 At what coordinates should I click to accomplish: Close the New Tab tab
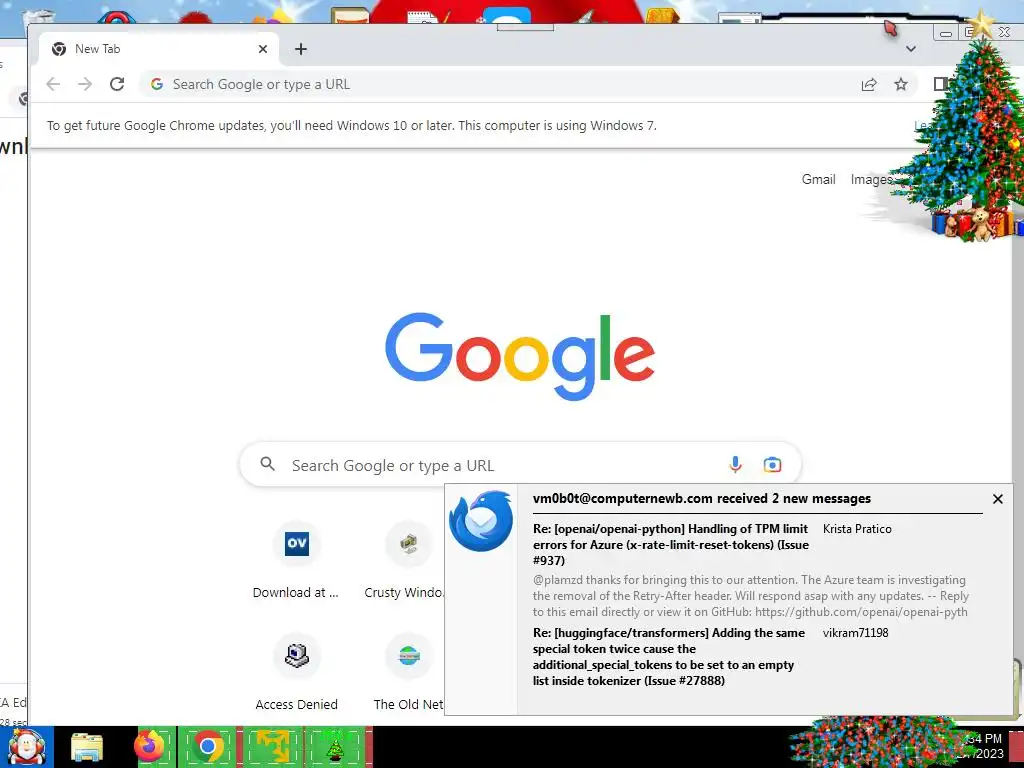(263, 49)
